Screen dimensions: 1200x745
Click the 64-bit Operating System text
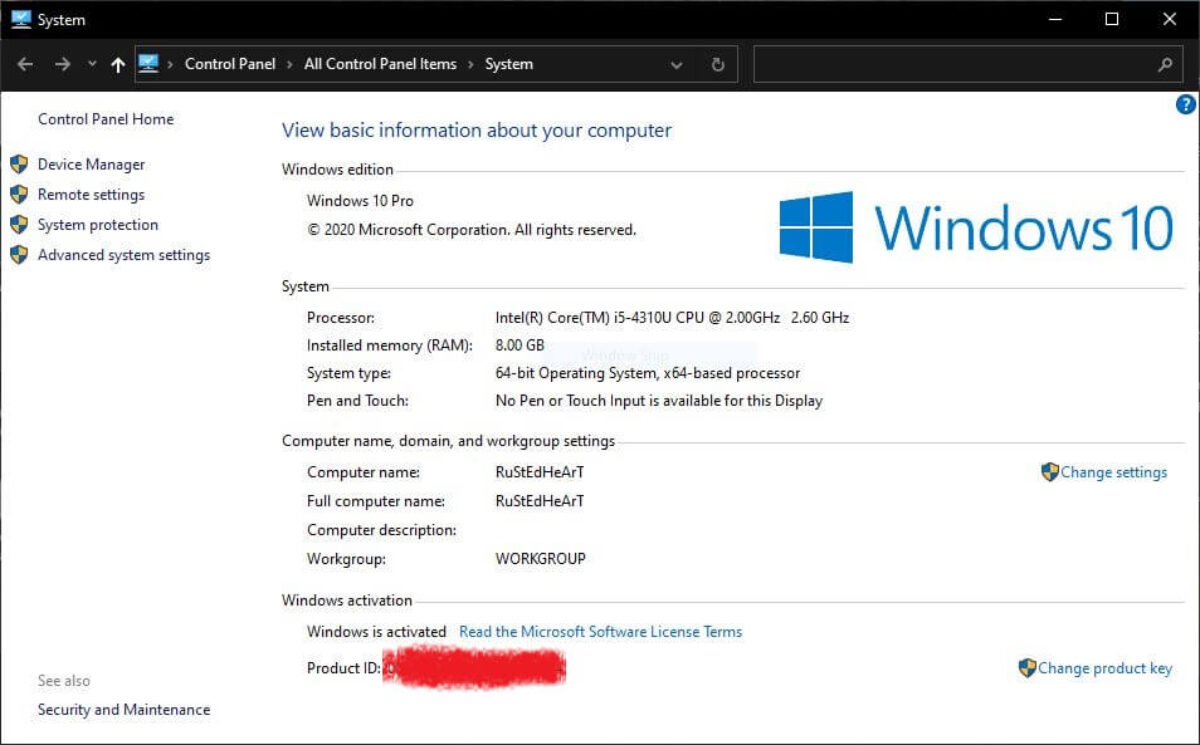pos(648,373)
